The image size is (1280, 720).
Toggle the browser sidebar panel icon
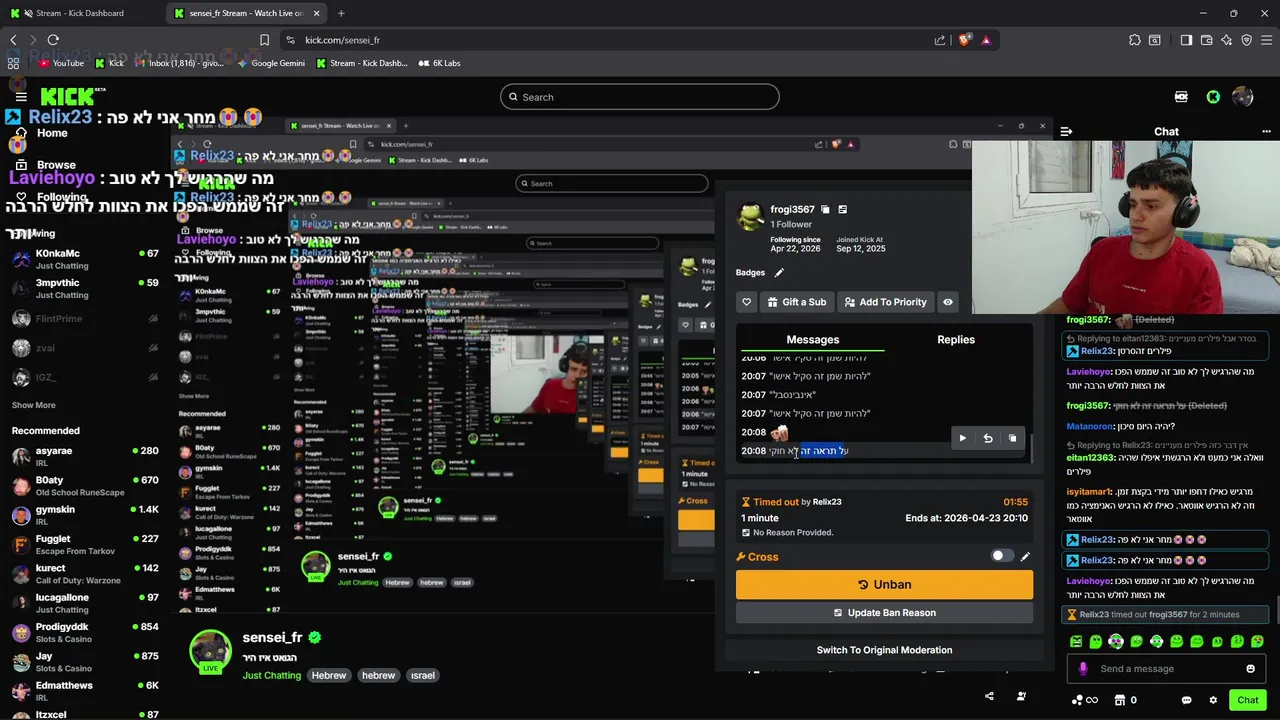pyautogui.click(x=1186, y=40)
